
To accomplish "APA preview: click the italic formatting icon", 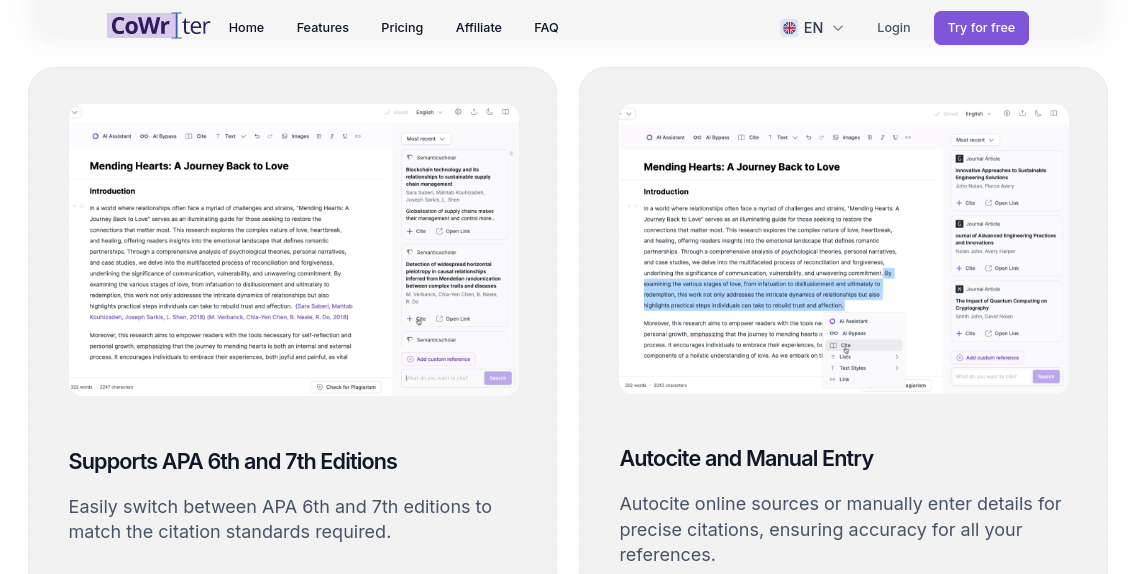I will click(x=332, y=136).
